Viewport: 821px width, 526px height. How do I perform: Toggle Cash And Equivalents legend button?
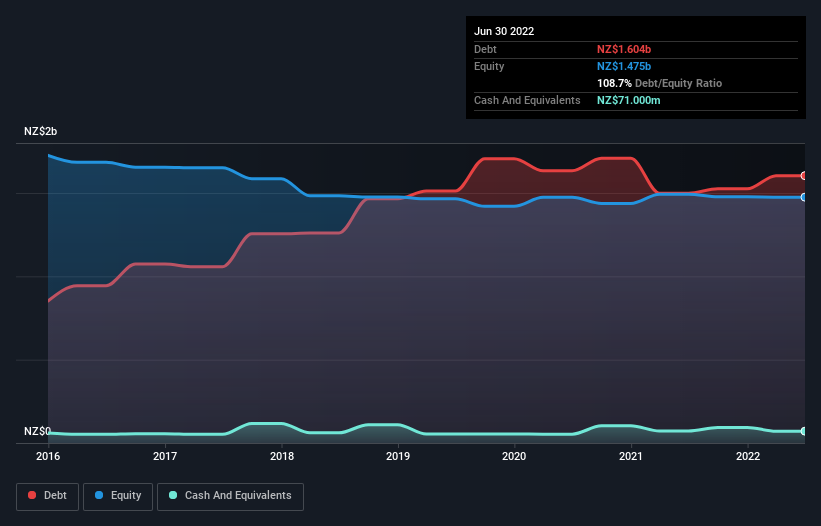coord(230,496)
